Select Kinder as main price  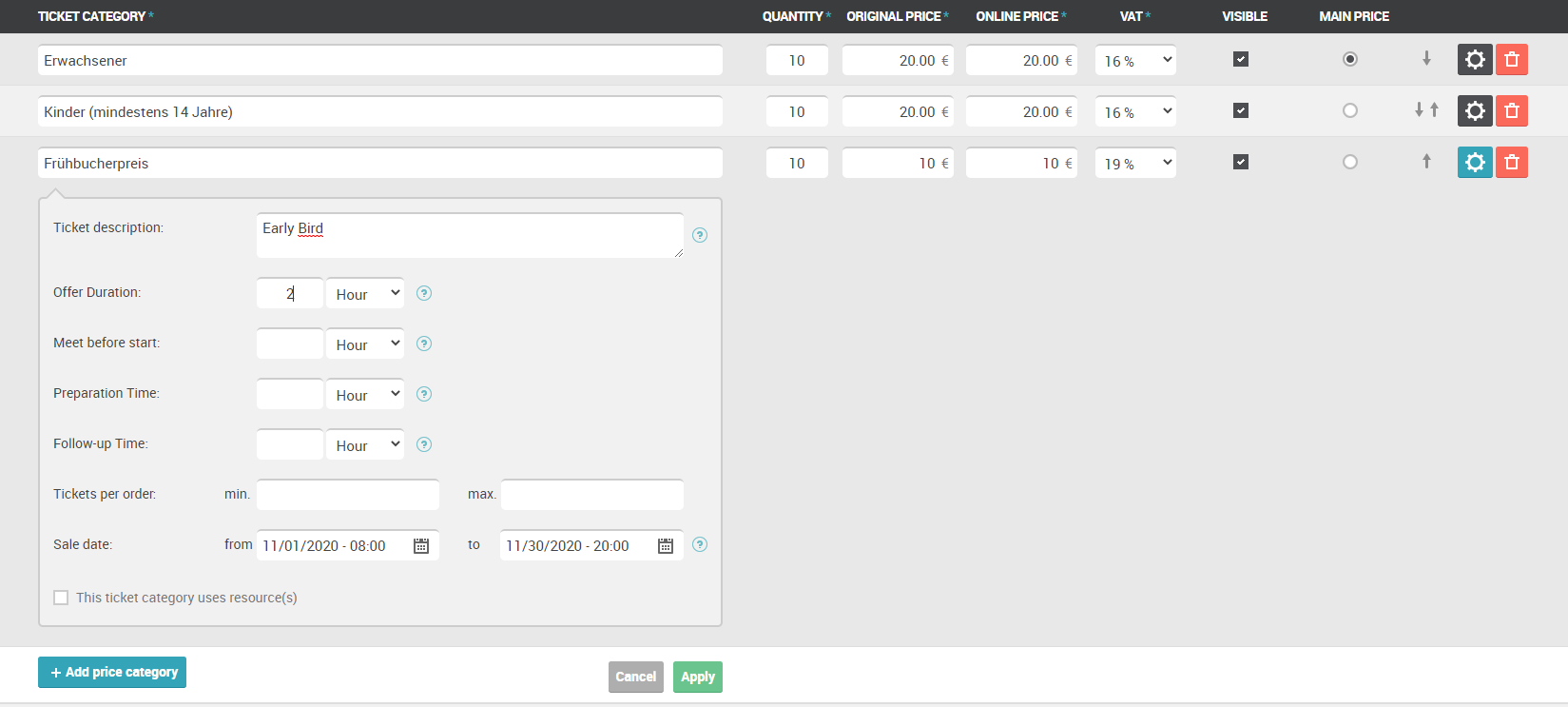click(1350, 110)
